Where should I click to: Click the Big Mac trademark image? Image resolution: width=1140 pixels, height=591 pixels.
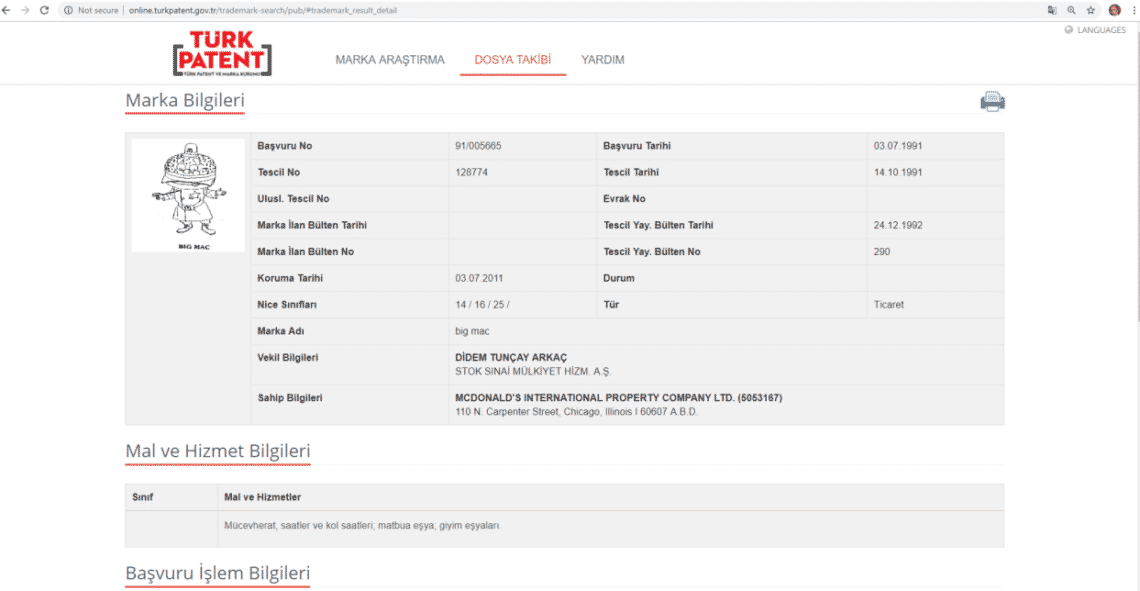(188, 195)
